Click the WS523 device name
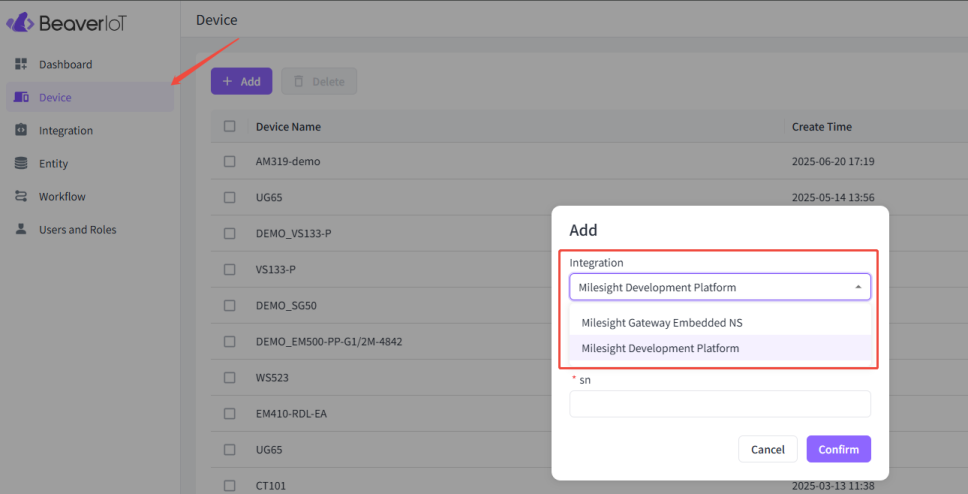The width and height of the screenshot is (968, 494). click(272, 377)
